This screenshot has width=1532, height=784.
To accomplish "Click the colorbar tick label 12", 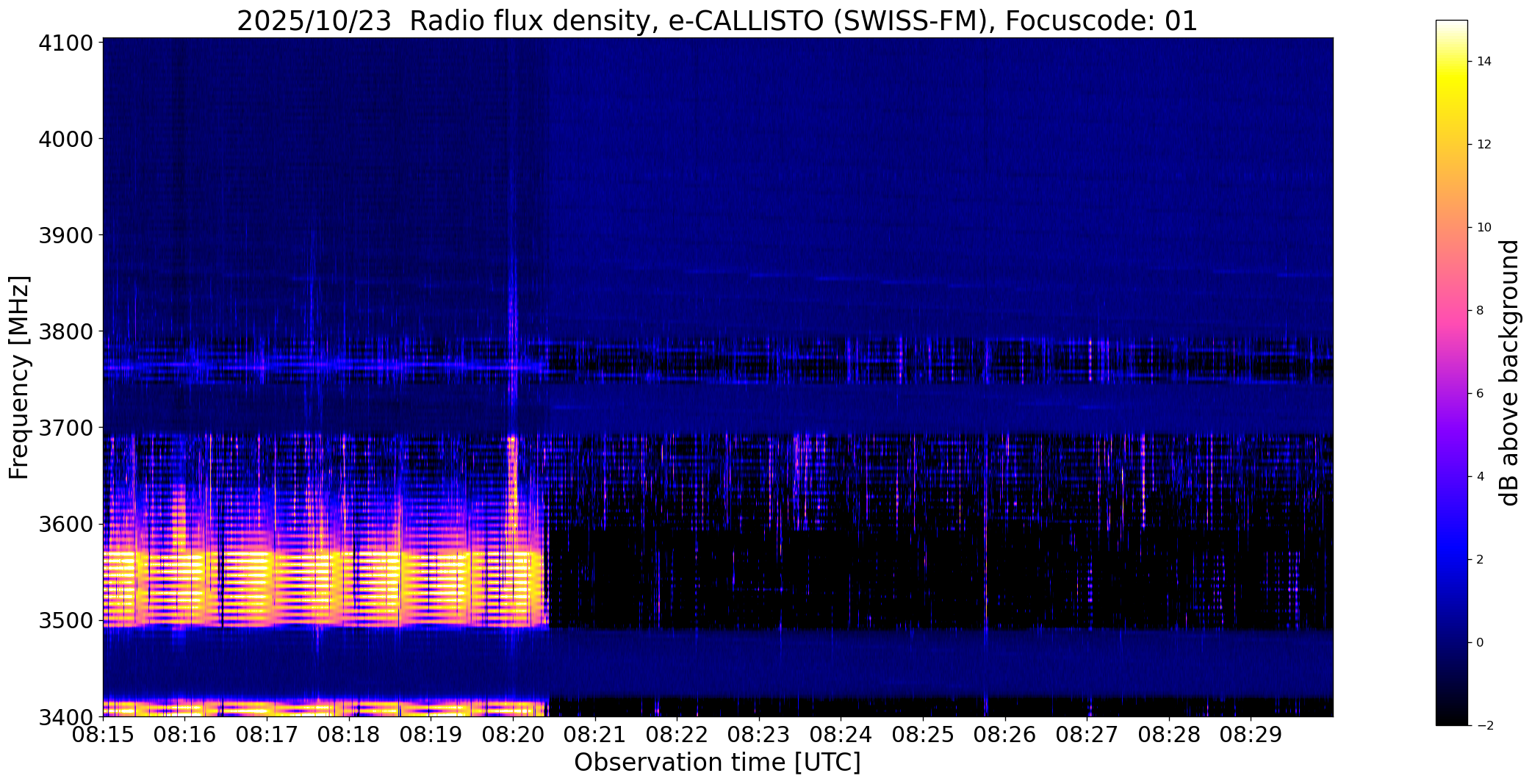I will [x=1484, y=145].
